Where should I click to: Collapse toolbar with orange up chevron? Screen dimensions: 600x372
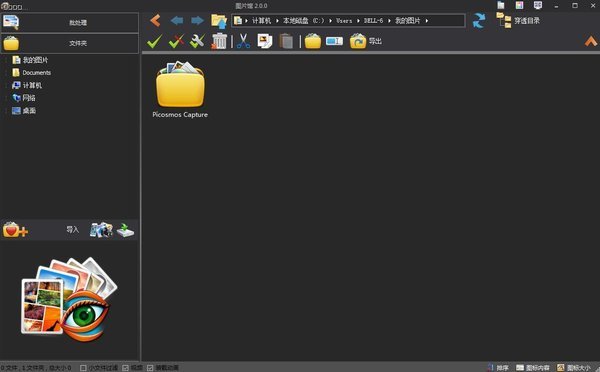pos(591,41)
